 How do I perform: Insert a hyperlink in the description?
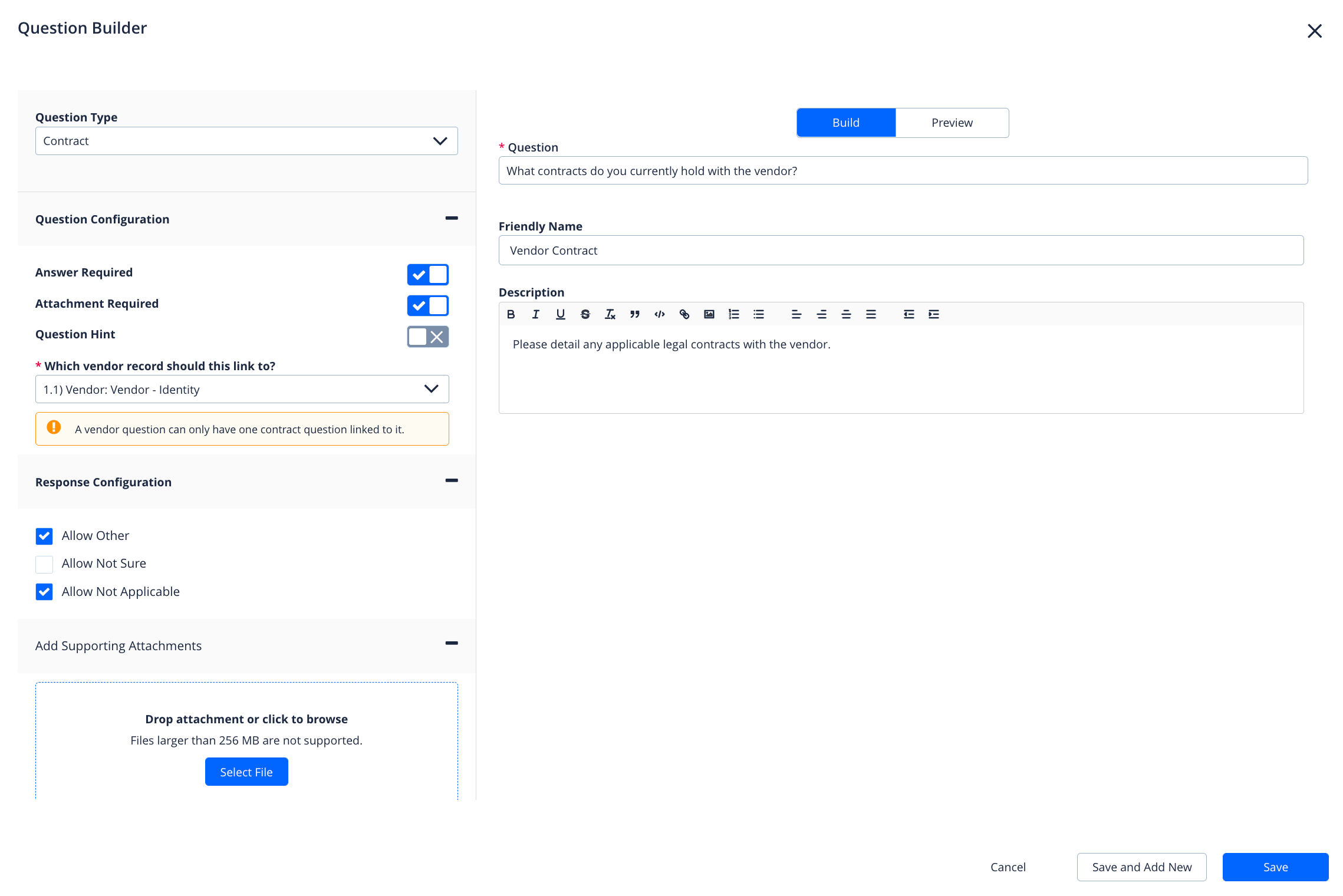pos(684,314)
